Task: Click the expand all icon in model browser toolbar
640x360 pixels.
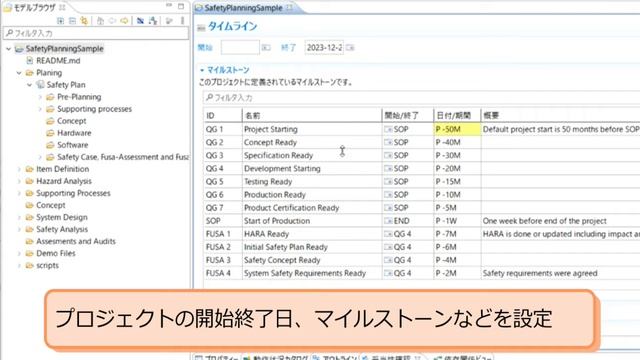Action: [x=60, y=21]
